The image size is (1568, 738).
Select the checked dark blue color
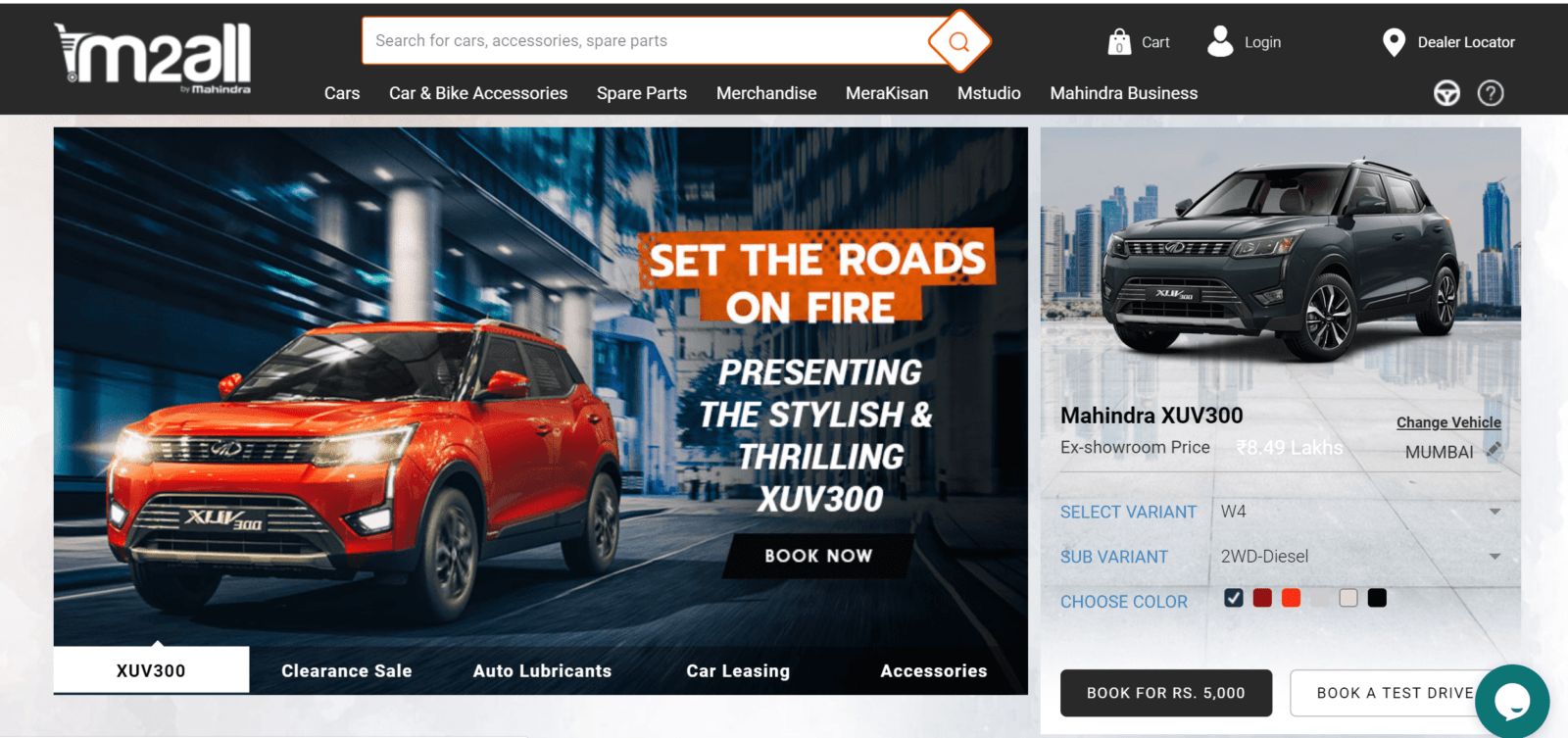(1234, 598)
